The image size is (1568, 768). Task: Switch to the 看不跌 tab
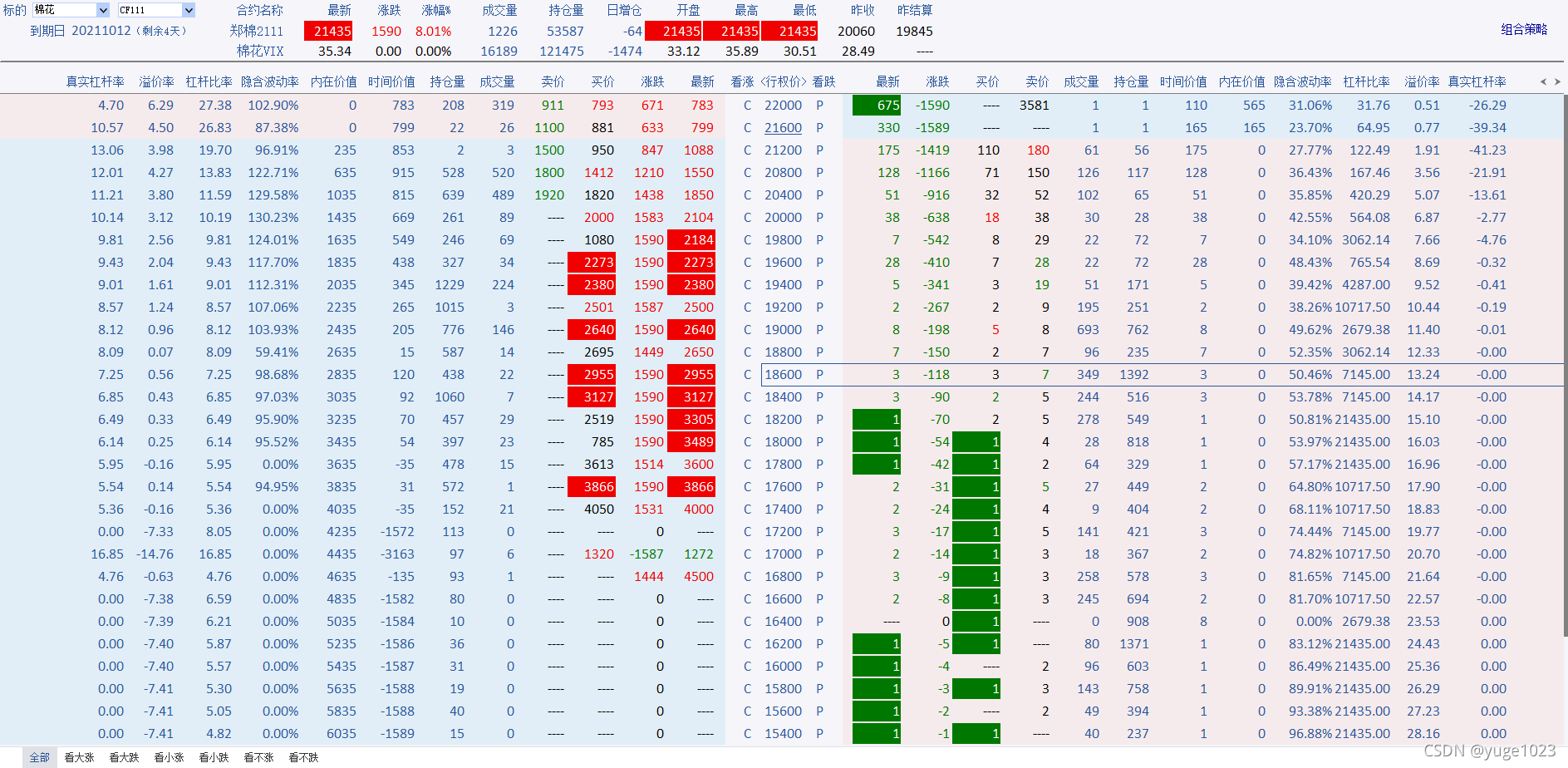coord(303,757)
